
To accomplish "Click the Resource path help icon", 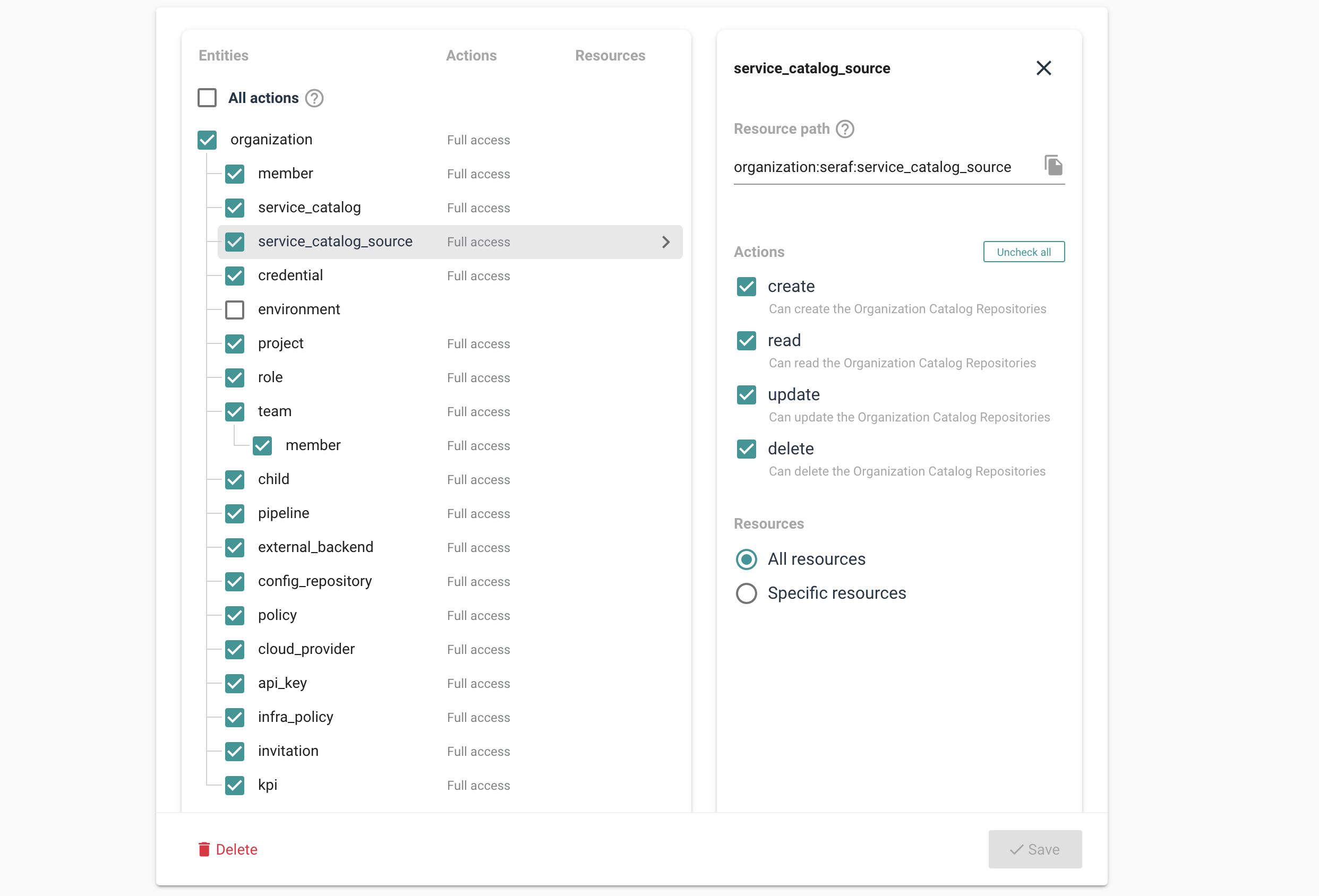I will 844,129.
